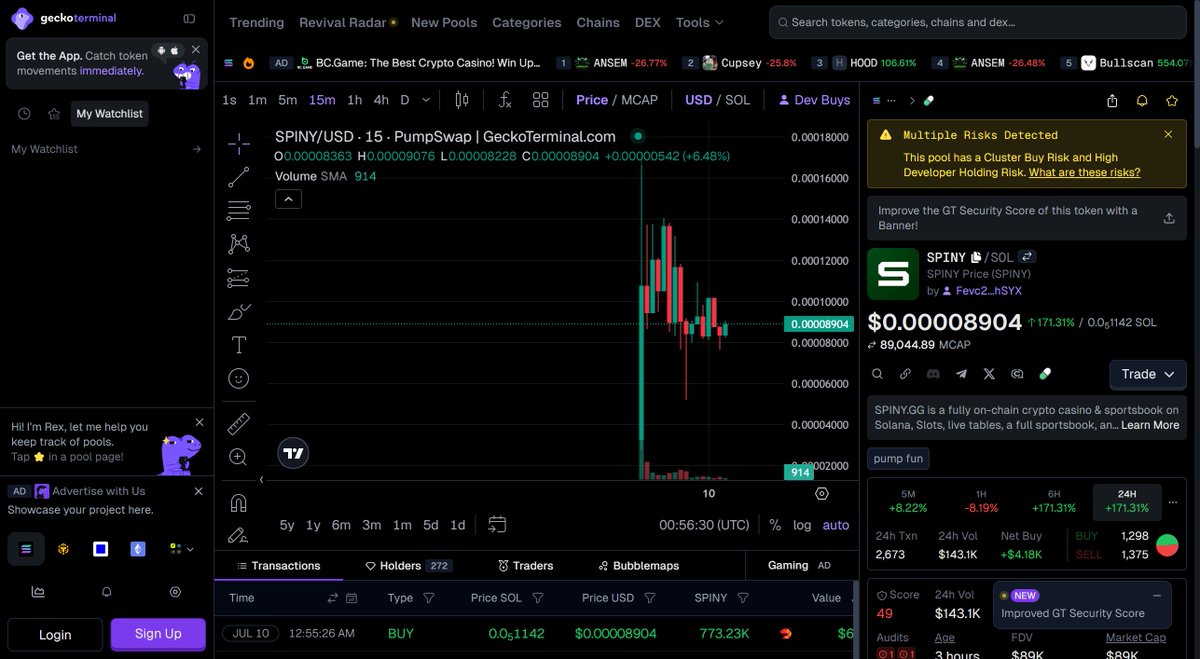Image resolution: width=1200 pixels, height=659 pixels.
Task: Open the Bubblemaps tab
Action: (x=637, y=566)
